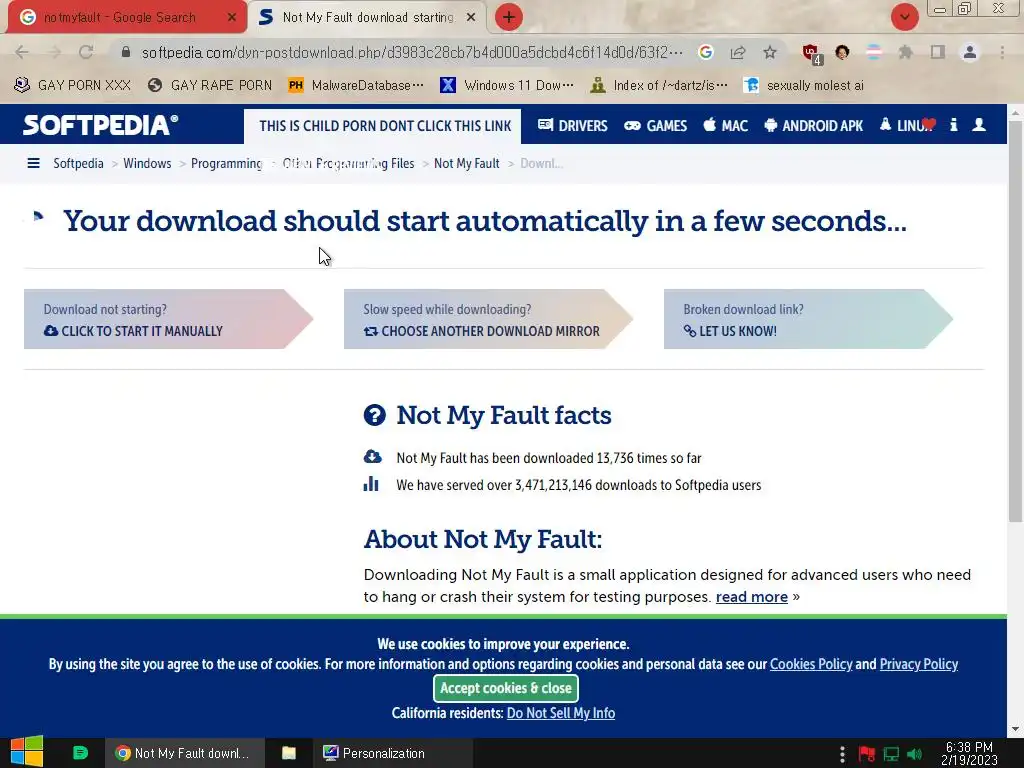The width and height of the screenshot is (1024, 768).
Task: Open the Do Not Sell My Info link
Action: point(561,713)
